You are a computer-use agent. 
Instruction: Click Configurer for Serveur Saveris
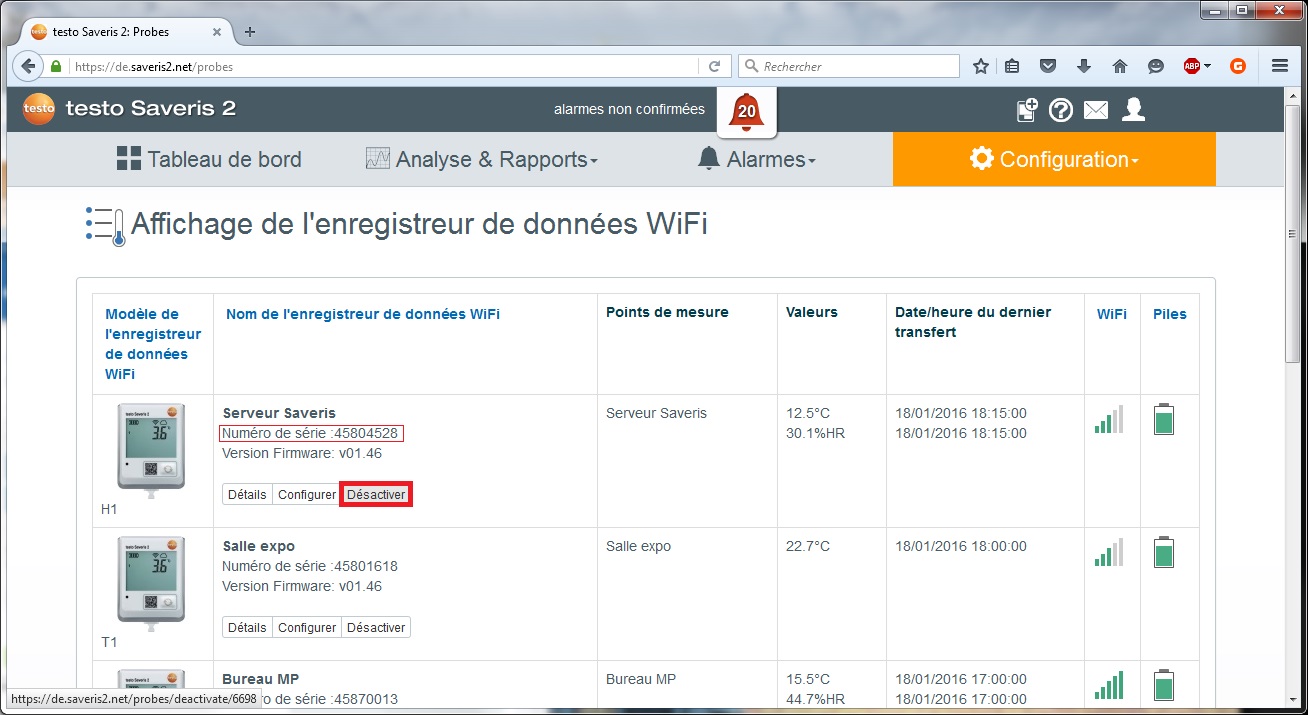pyautogui.click(x=307, y=495)
